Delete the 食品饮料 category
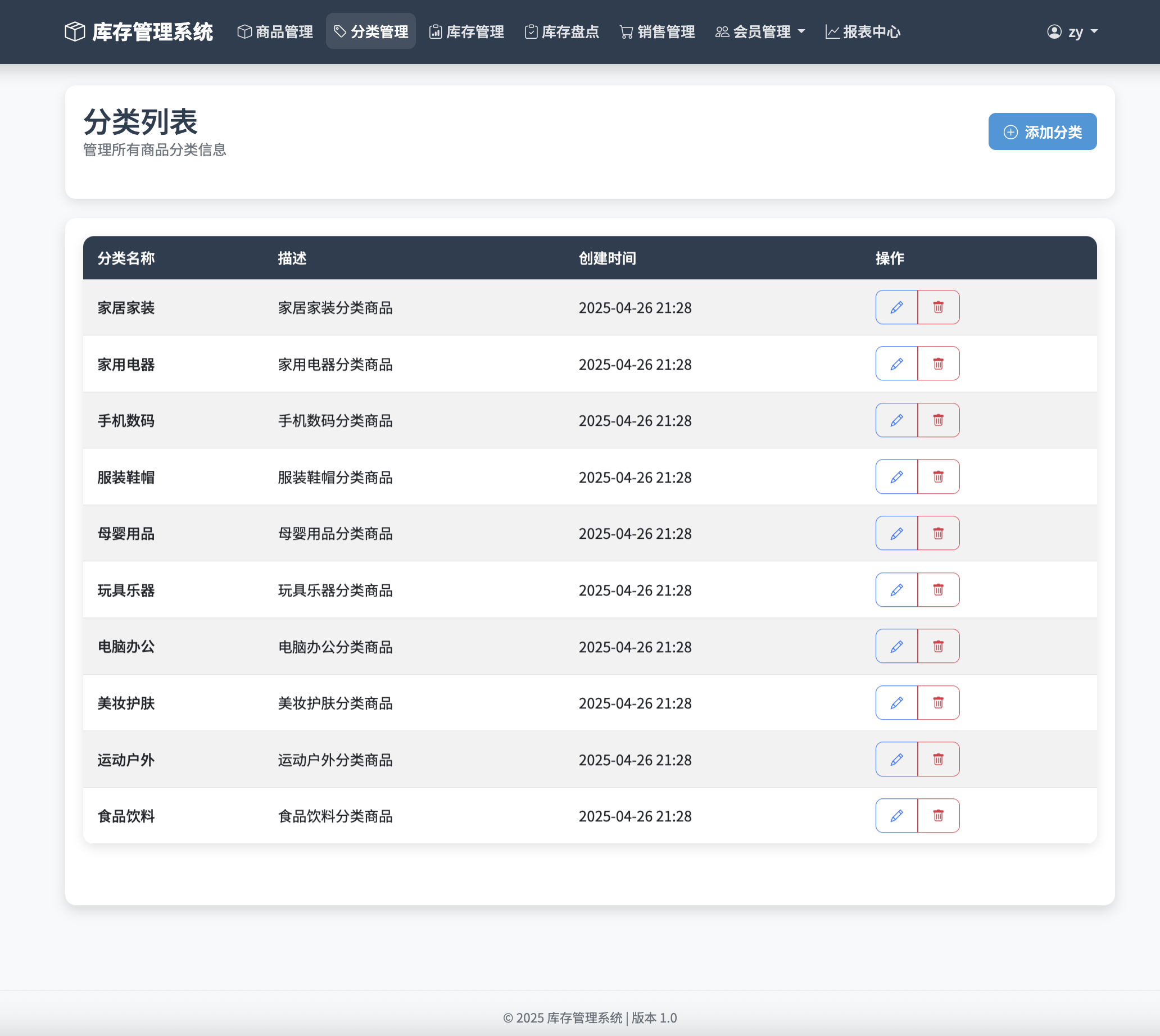 click(938, 816)
